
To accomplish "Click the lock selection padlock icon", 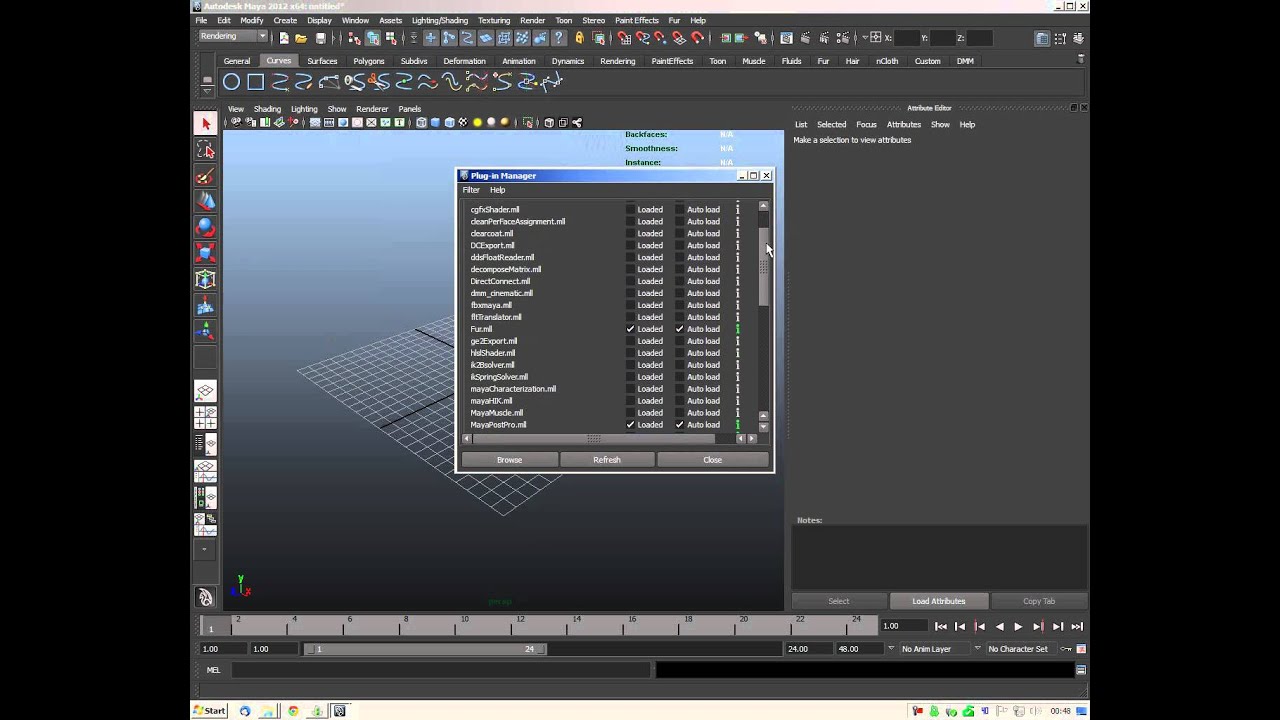I will 579,38.
